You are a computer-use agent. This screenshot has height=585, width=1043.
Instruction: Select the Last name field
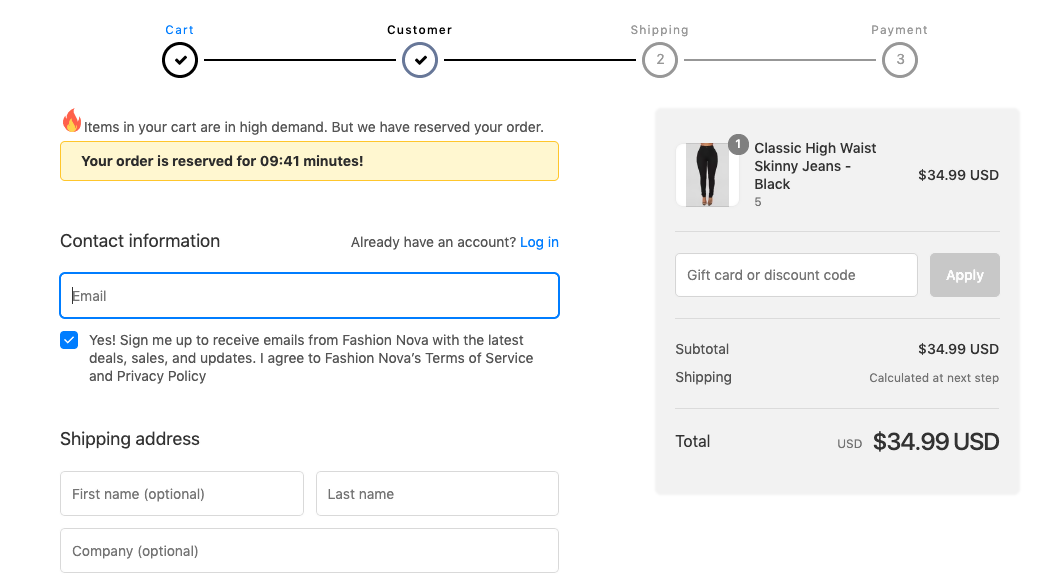pos(437,494)
